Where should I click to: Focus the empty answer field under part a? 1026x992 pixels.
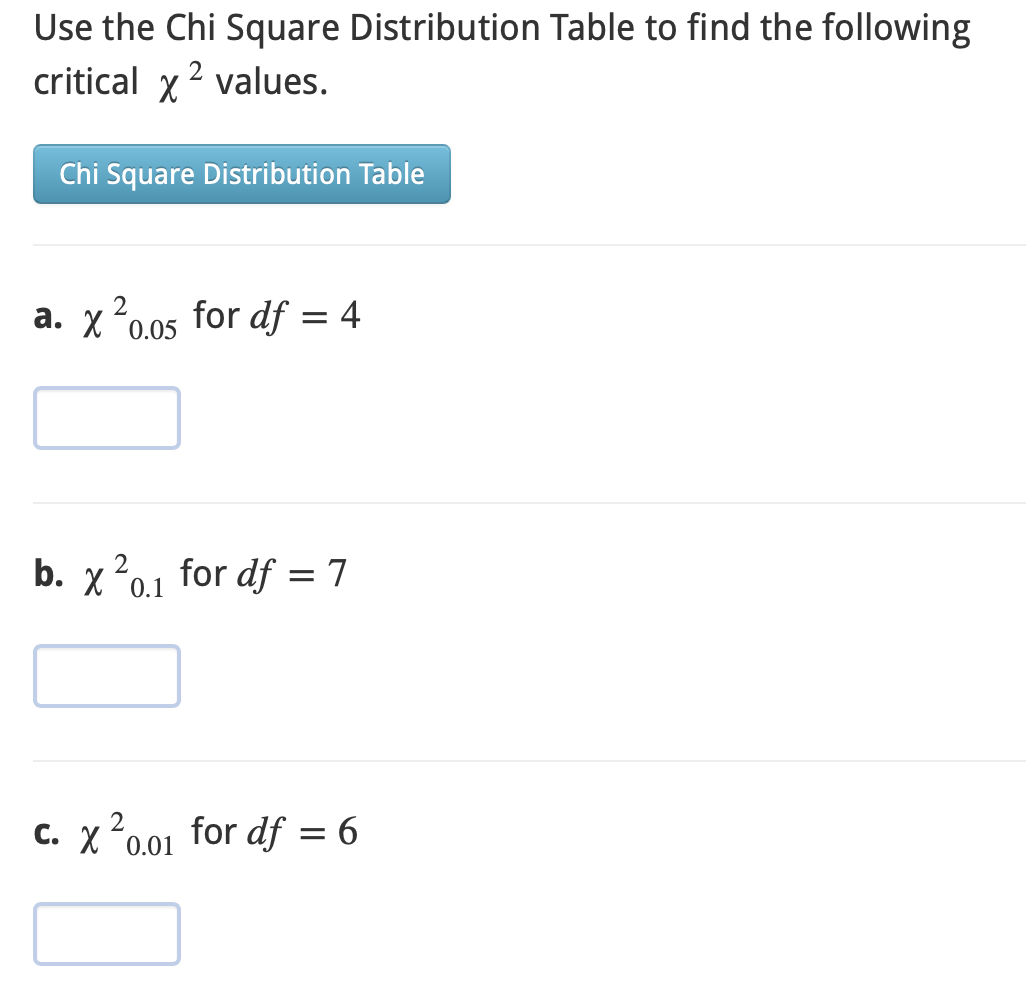(x=107, y=417)
